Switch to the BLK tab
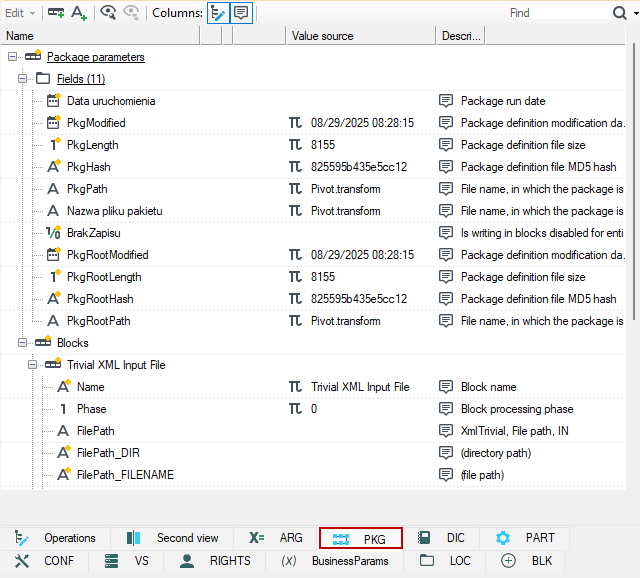 (526, 561)
